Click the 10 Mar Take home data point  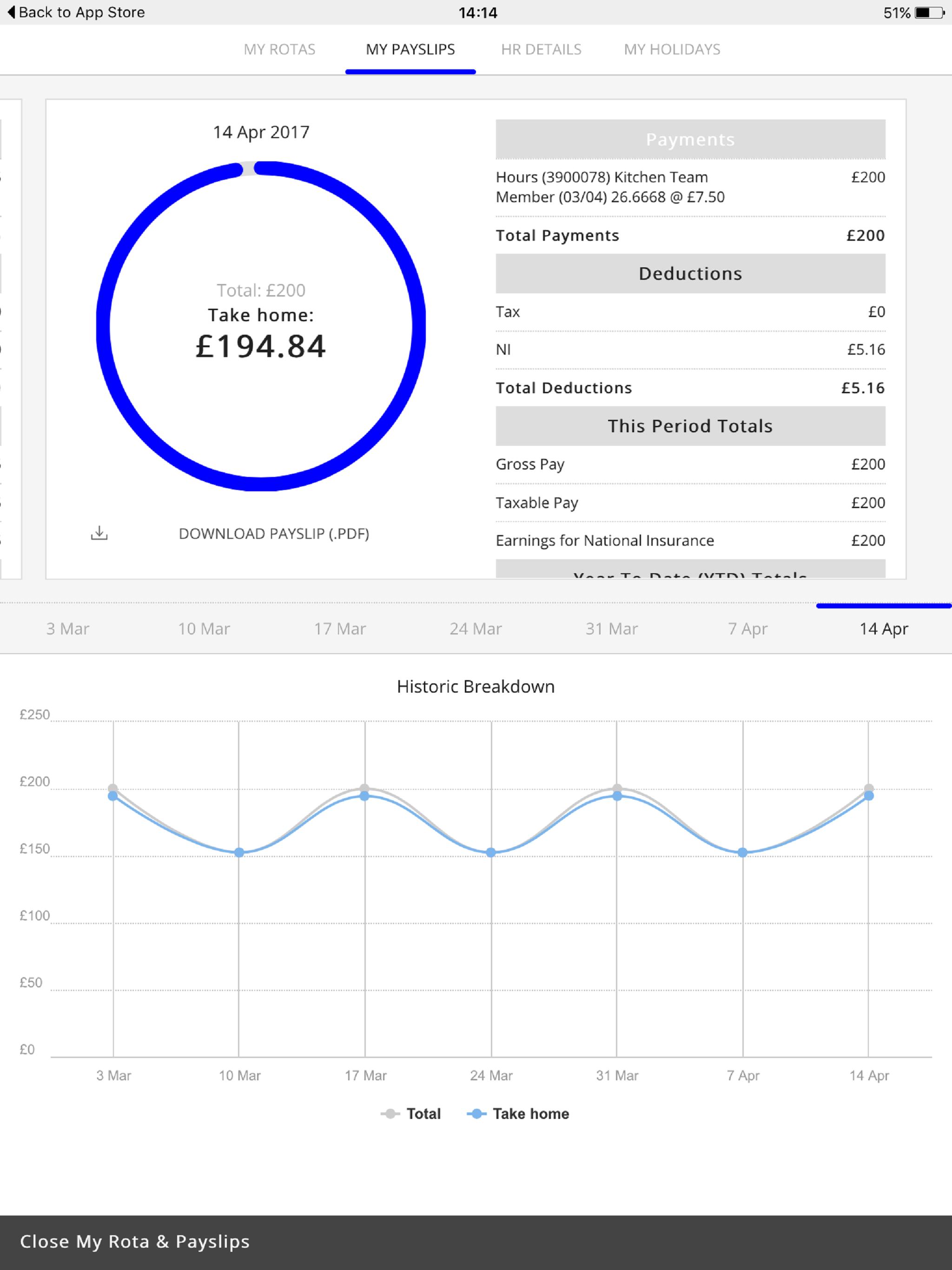pos(239,852)
